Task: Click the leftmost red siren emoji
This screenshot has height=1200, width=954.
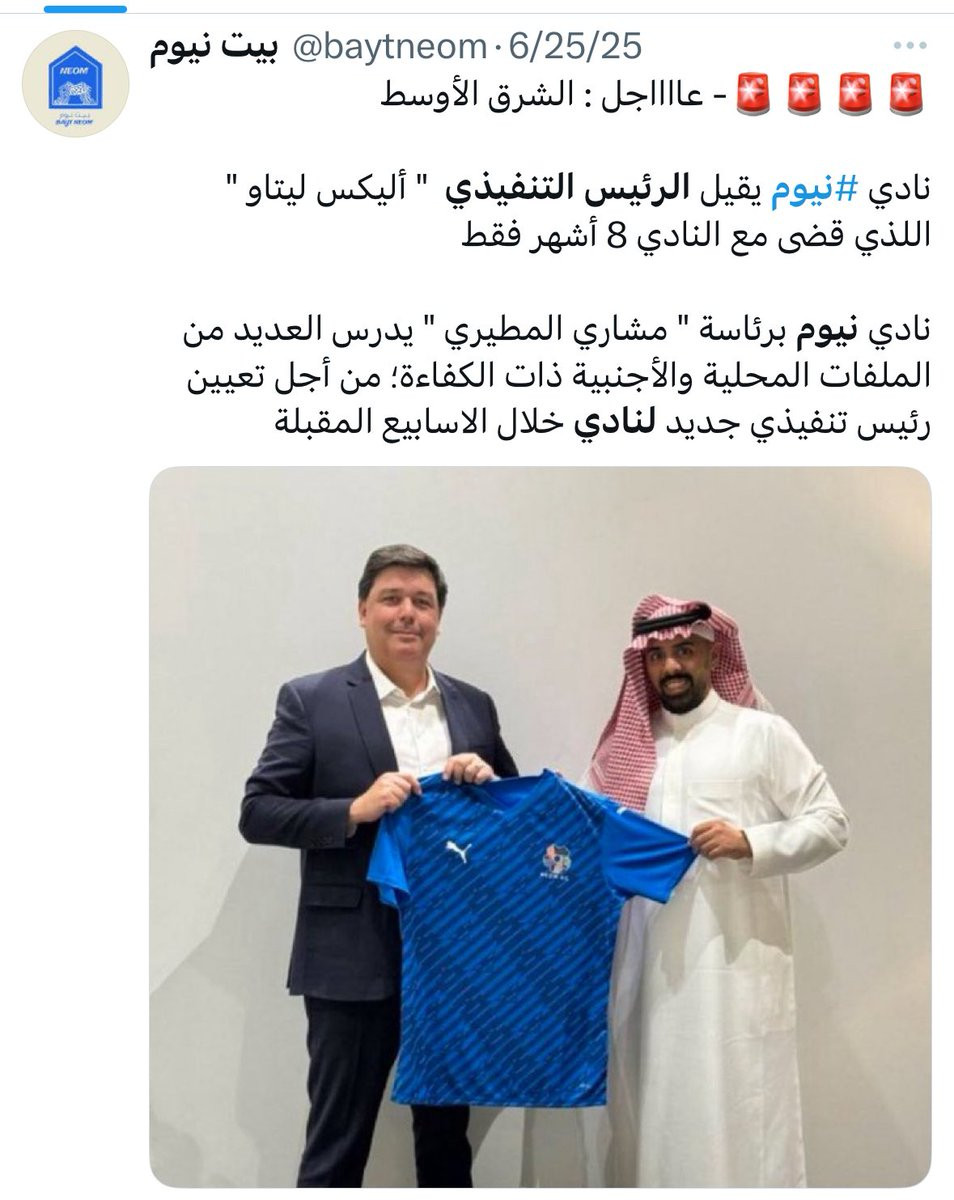Action: point(753,93)
